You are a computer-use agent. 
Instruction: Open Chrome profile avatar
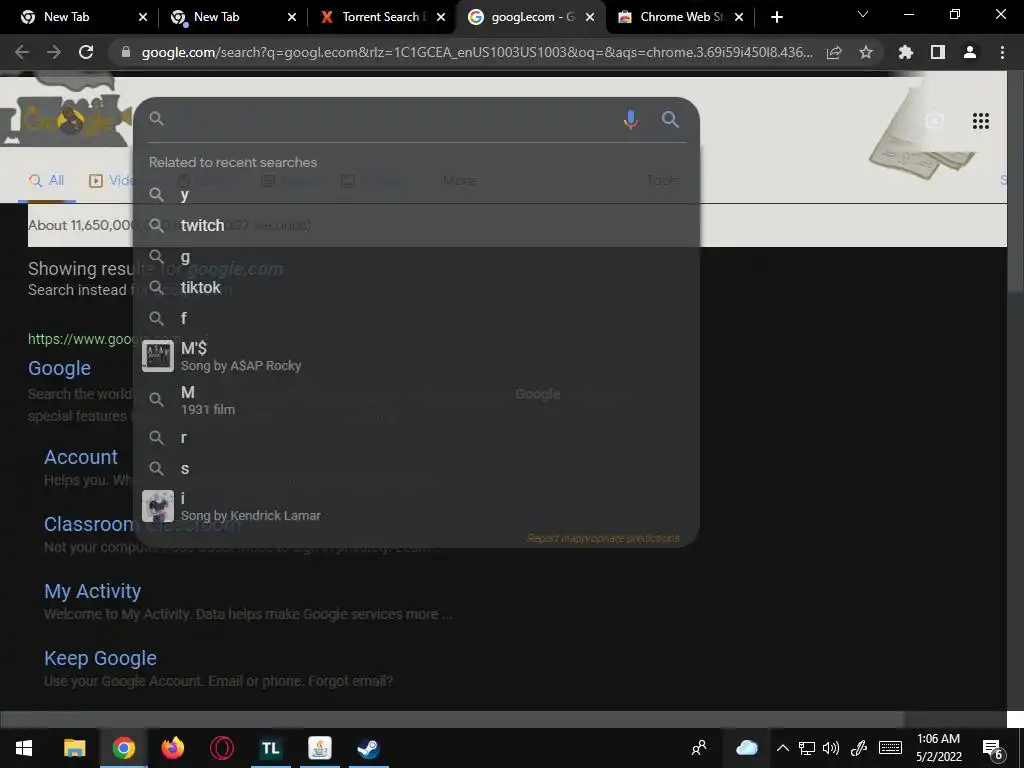point(970,52)
